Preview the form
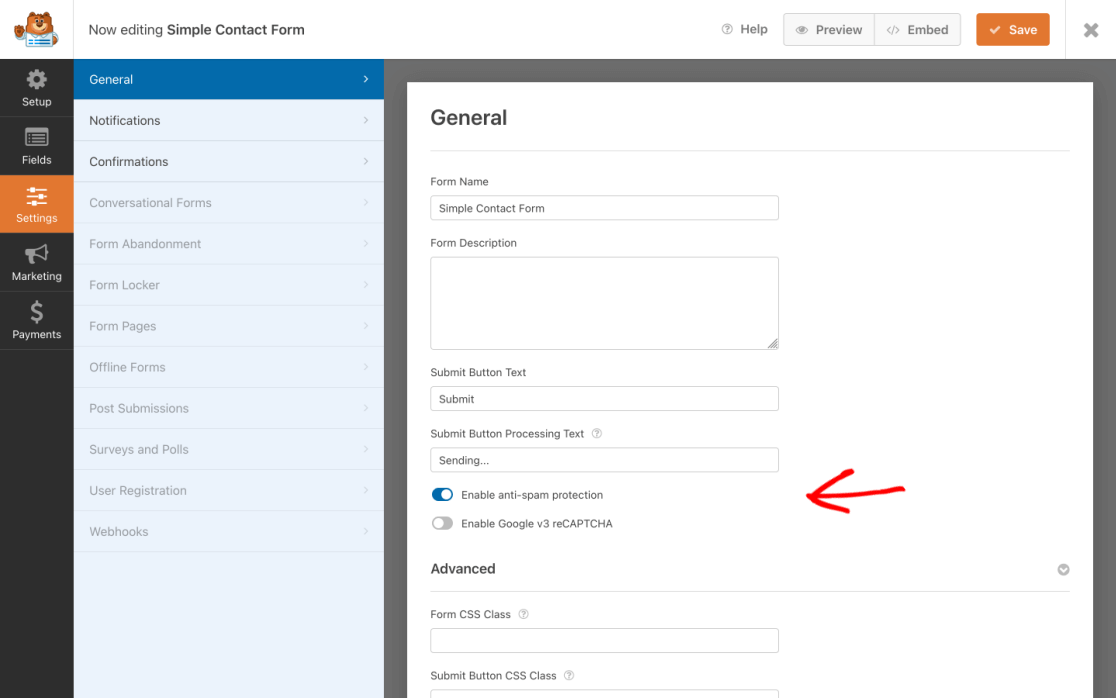 pos(828,29)
